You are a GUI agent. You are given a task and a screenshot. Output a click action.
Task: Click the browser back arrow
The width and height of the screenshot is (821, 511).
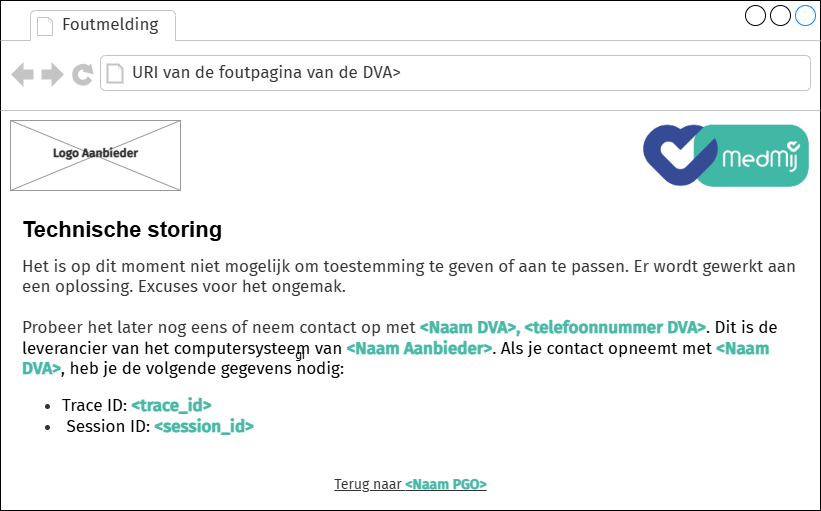(x=22, y=74)
